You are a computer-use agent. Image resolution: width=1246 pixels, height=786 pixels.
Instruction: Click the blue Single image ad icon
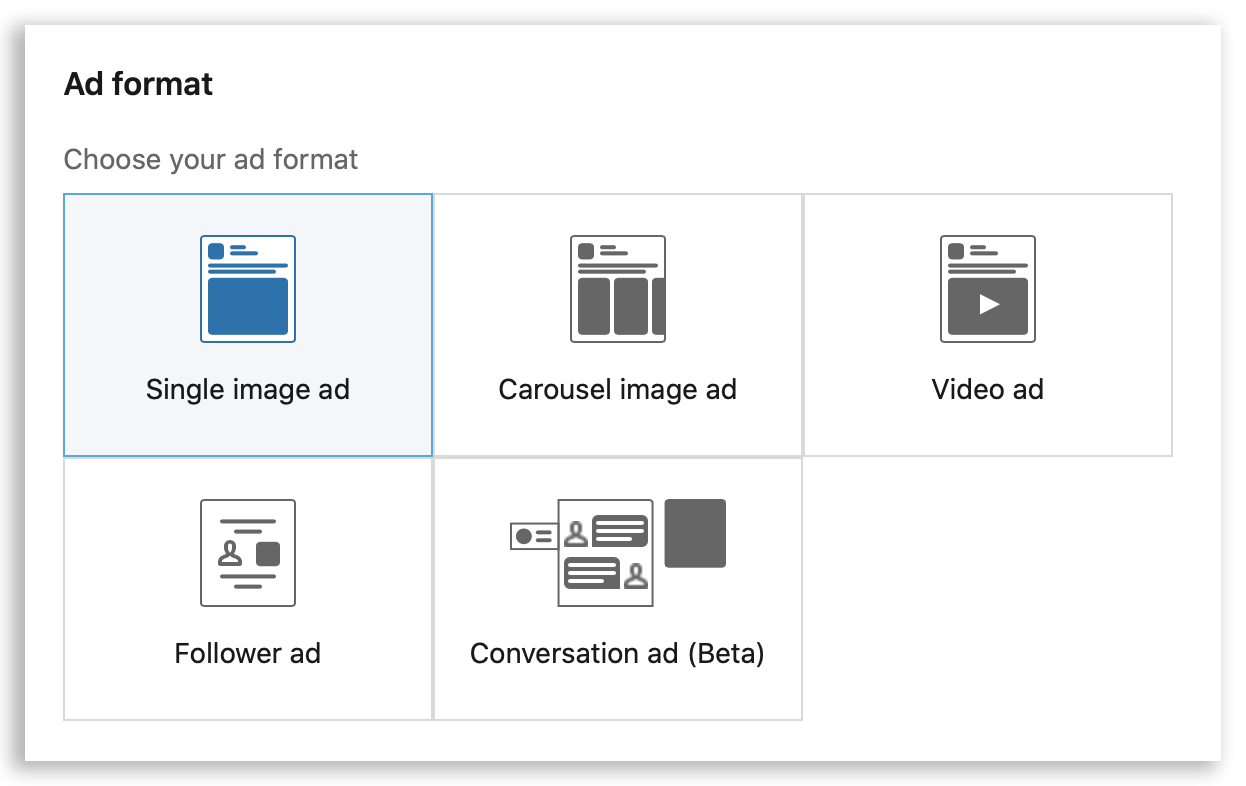click(248, 289)
